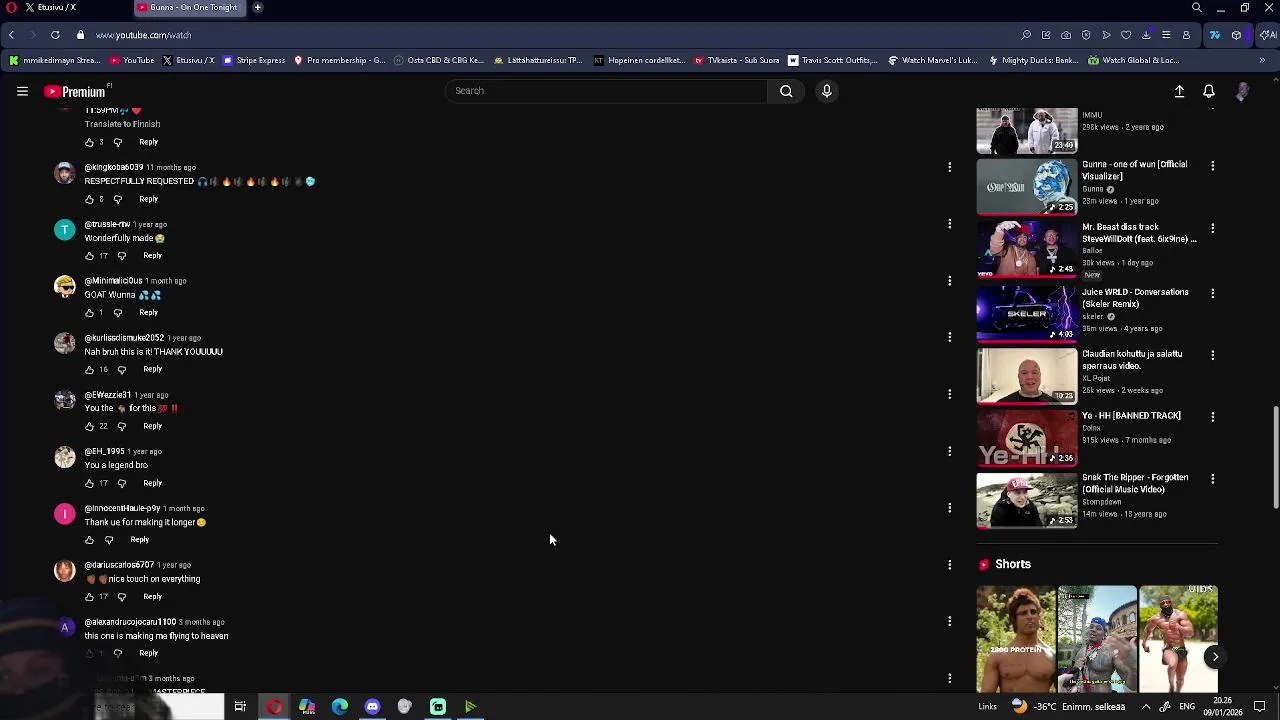Open Opera downloads icon
This screenshot has width=1280, height=720.
tap(1146, 35)
